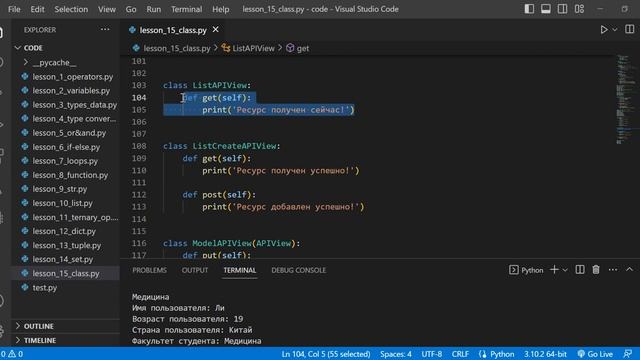Open the Go menu
The image size is (640, 360).
click(x=131, y=9)
